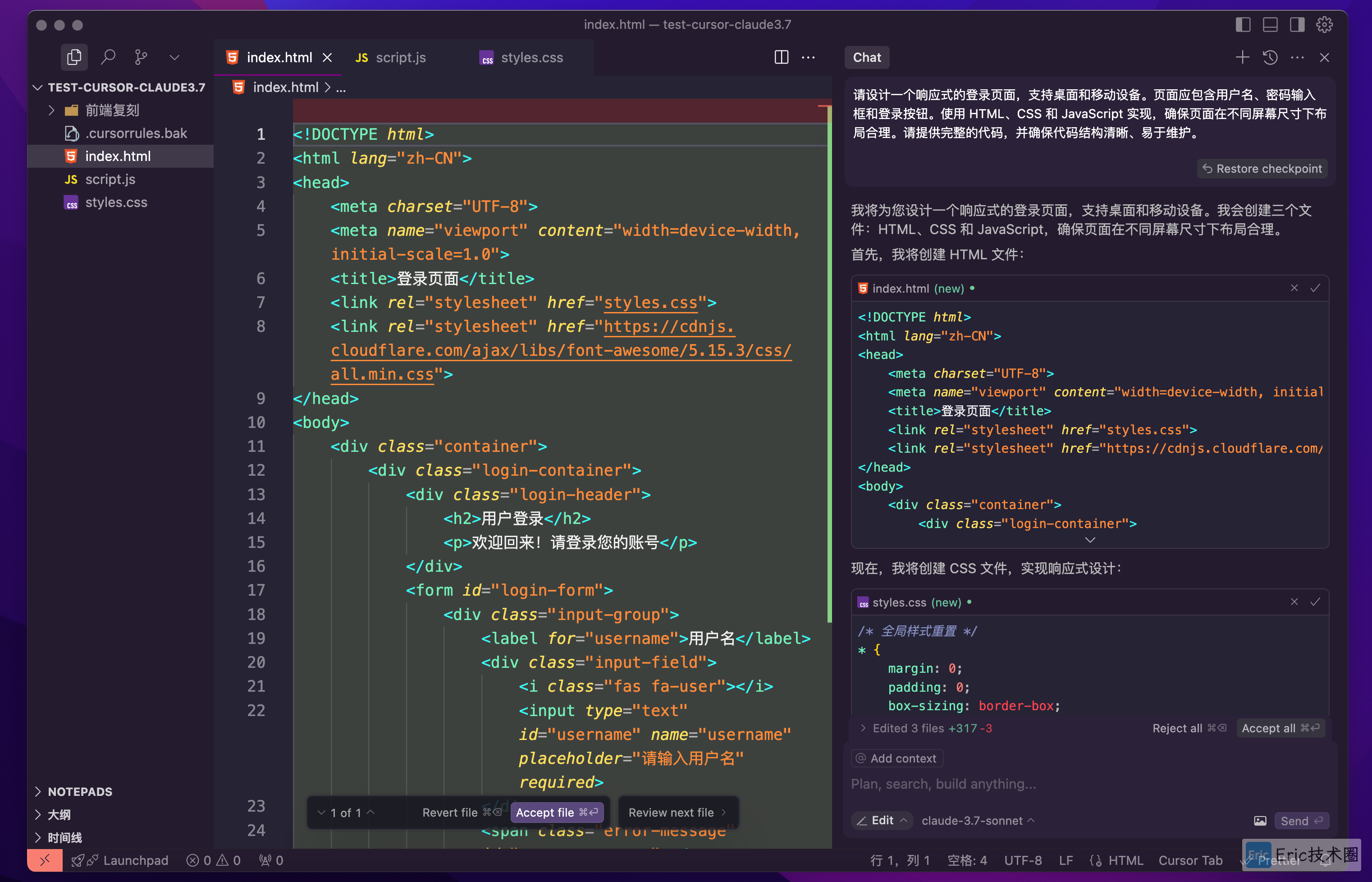Collapse the TEST-CURSOR-CLAUDE3.7 project folder
The height and width of the screenshot is (882, 1372).
[x=120, y=87]
